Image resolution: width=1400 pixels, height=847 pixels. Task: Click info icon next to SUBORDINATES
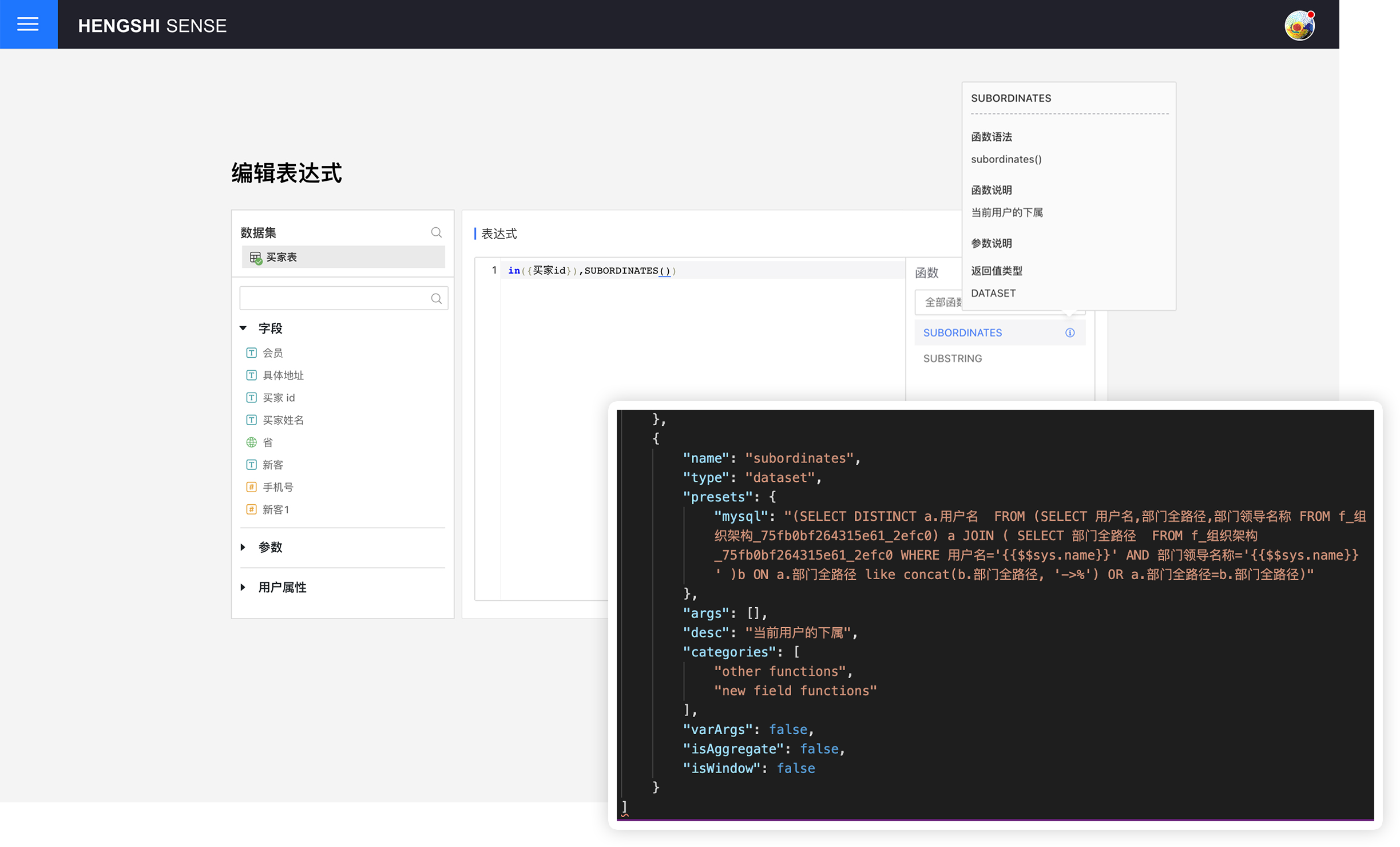(x=1069, y=333)
